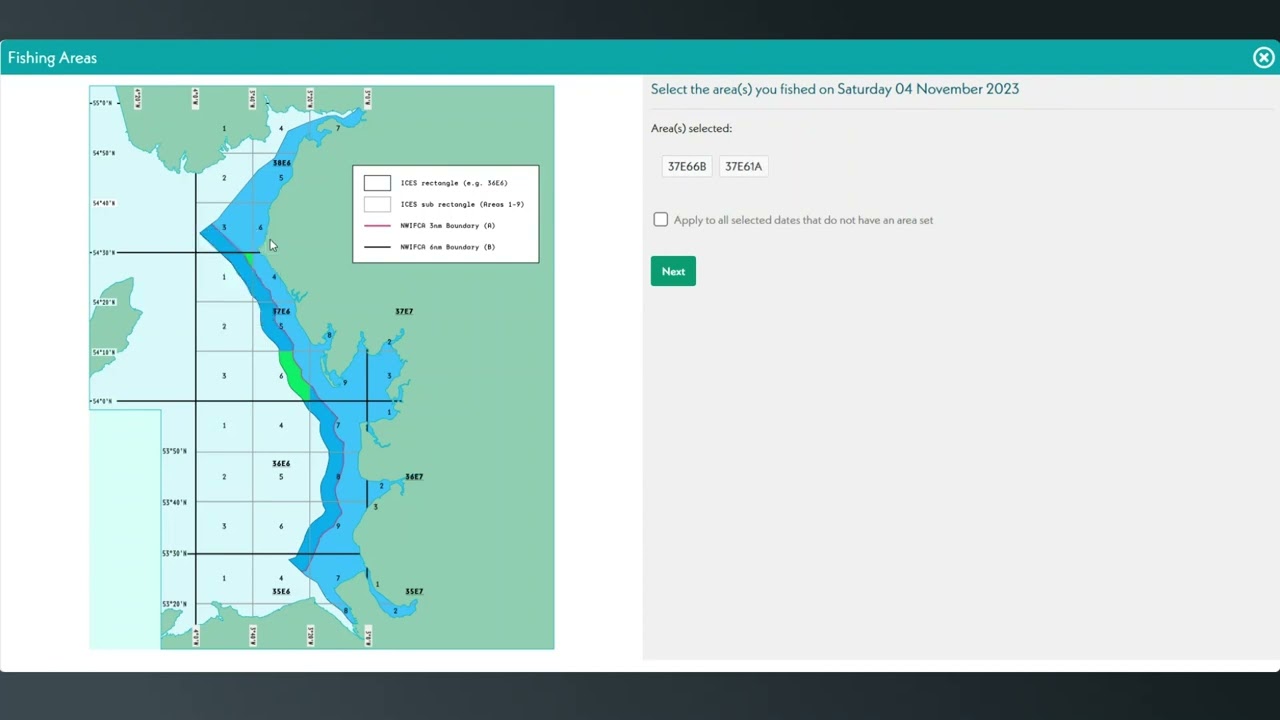Click the ICES rectangle legend box icon
Viewport: 1280px width, 720px height.
coord(377,183)
